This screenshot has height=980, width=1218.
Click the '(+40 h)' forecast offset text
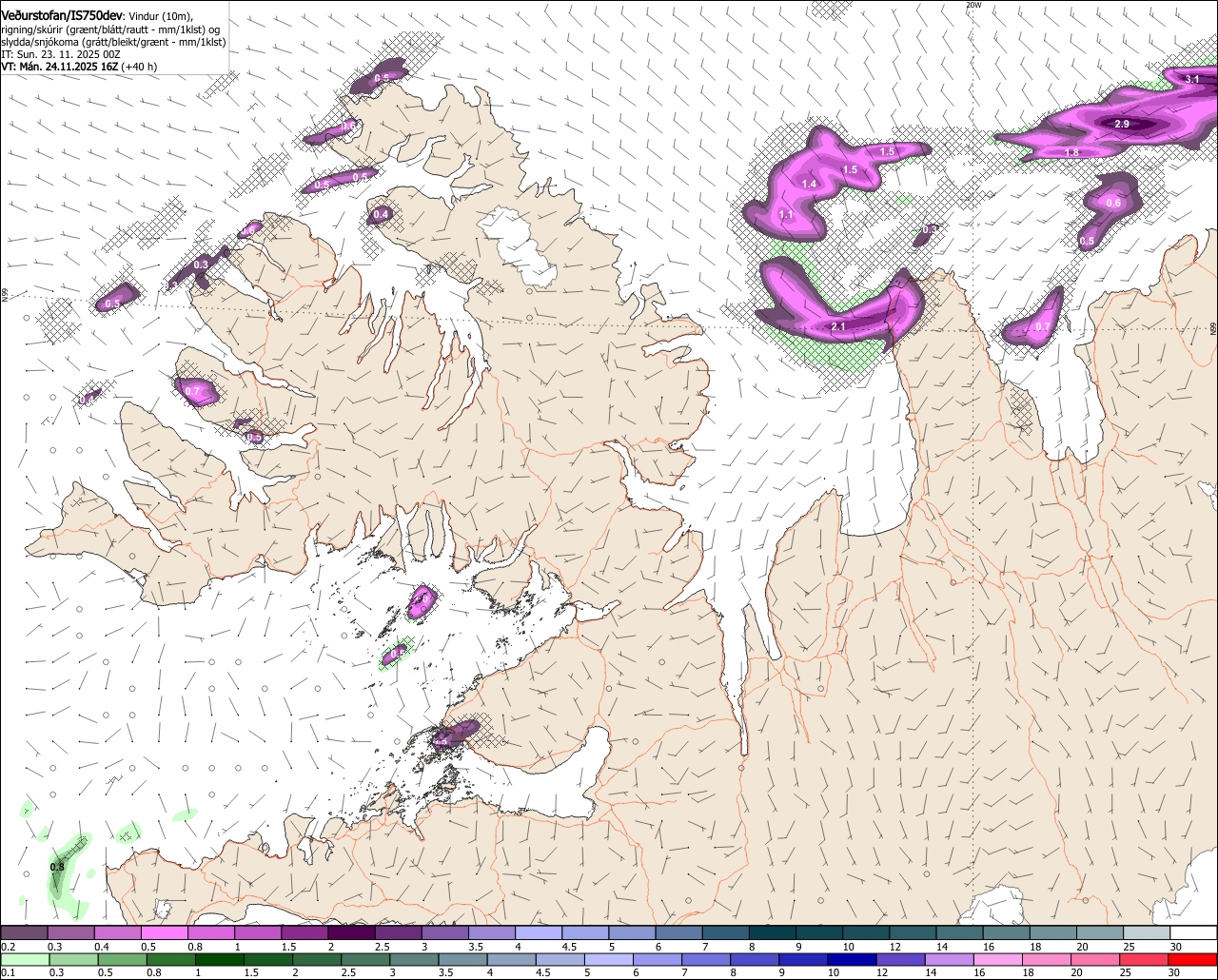(x=137, y=67)
